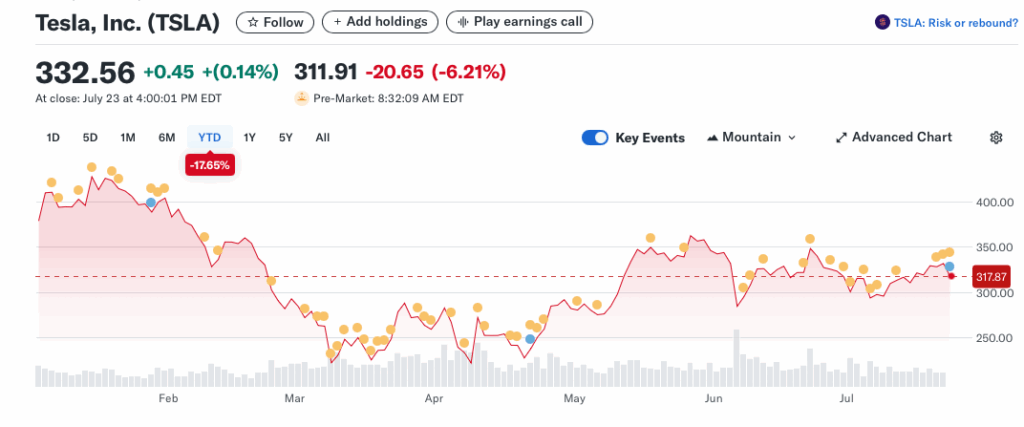Screen dimensions: 1024x427
Task: Click the expand arrows icon for Advanced Chart
Action: [x=841, y=138]
